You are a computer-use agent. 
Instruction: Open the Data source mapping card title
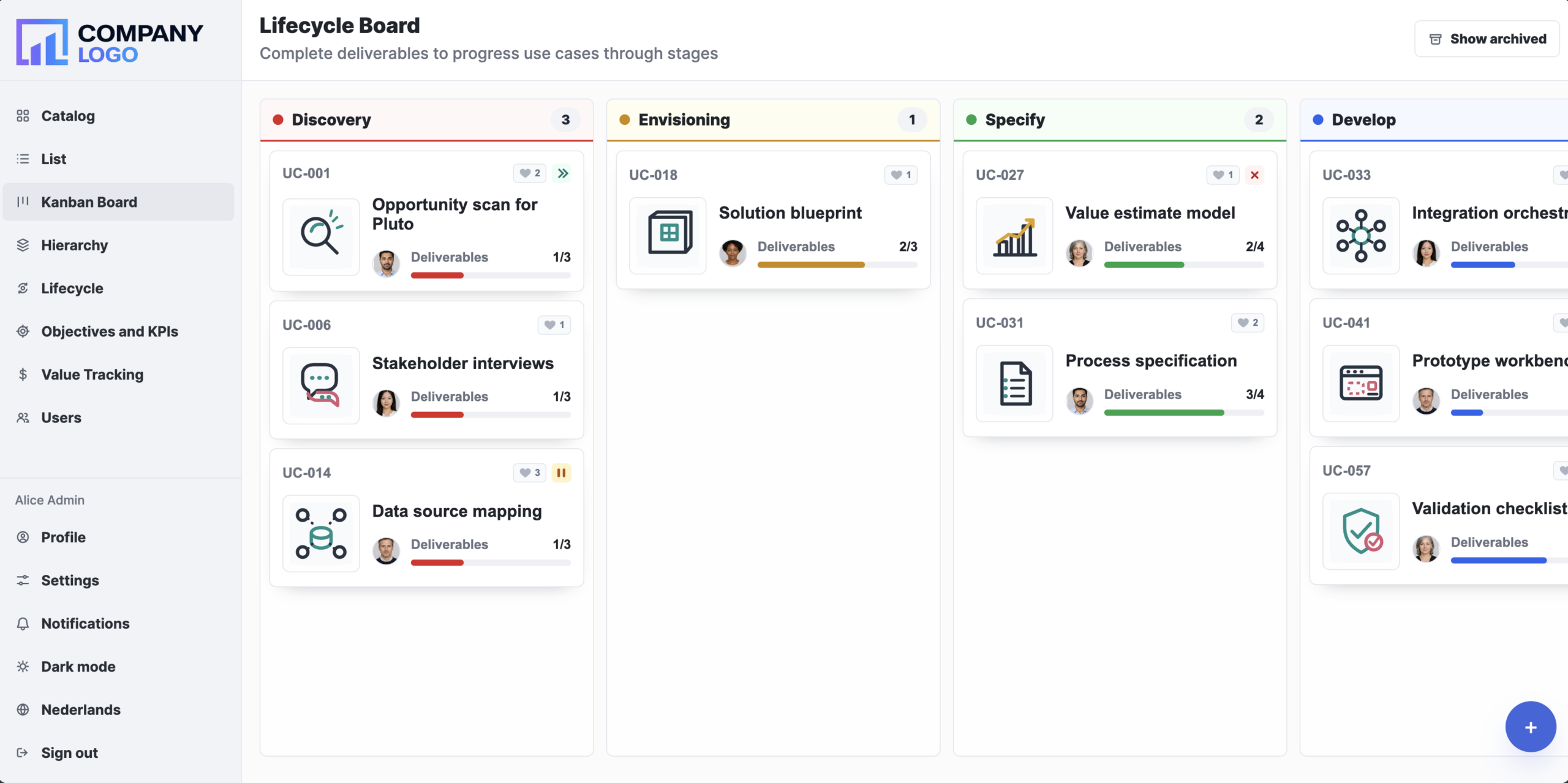457,511
